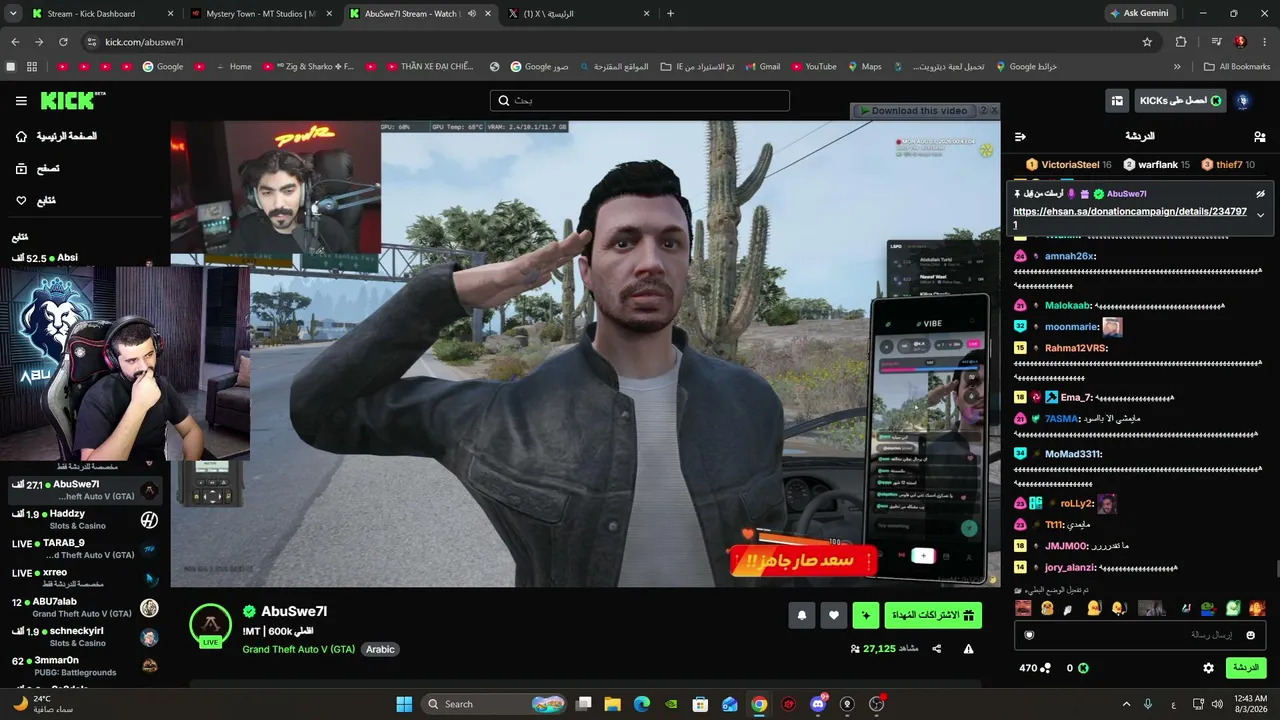The height and width of the screenshot is (720, 1280).
Task: Open the gift shop icon next to KICKs button
Action: click(x=1117, y=101)
